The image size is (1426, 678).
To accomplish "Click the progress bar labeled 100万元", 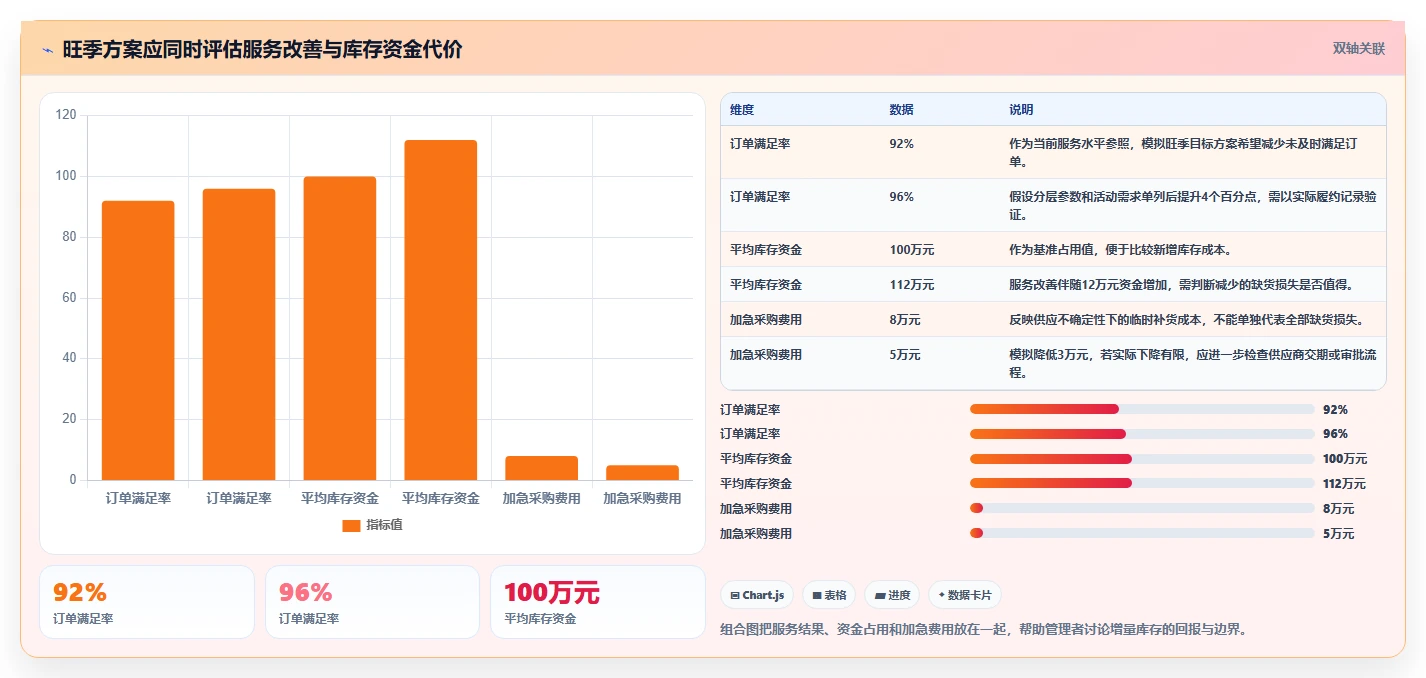I will [1142, 459].
